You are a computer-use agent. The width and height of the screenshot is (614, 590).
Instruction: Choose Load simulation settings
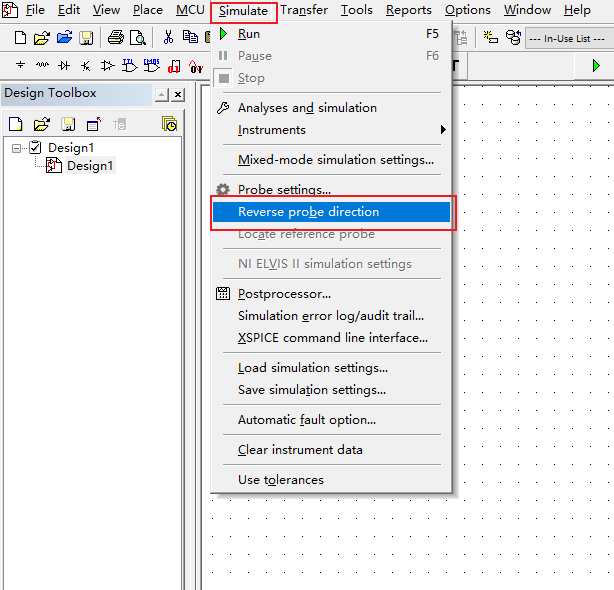click(331, 368)
